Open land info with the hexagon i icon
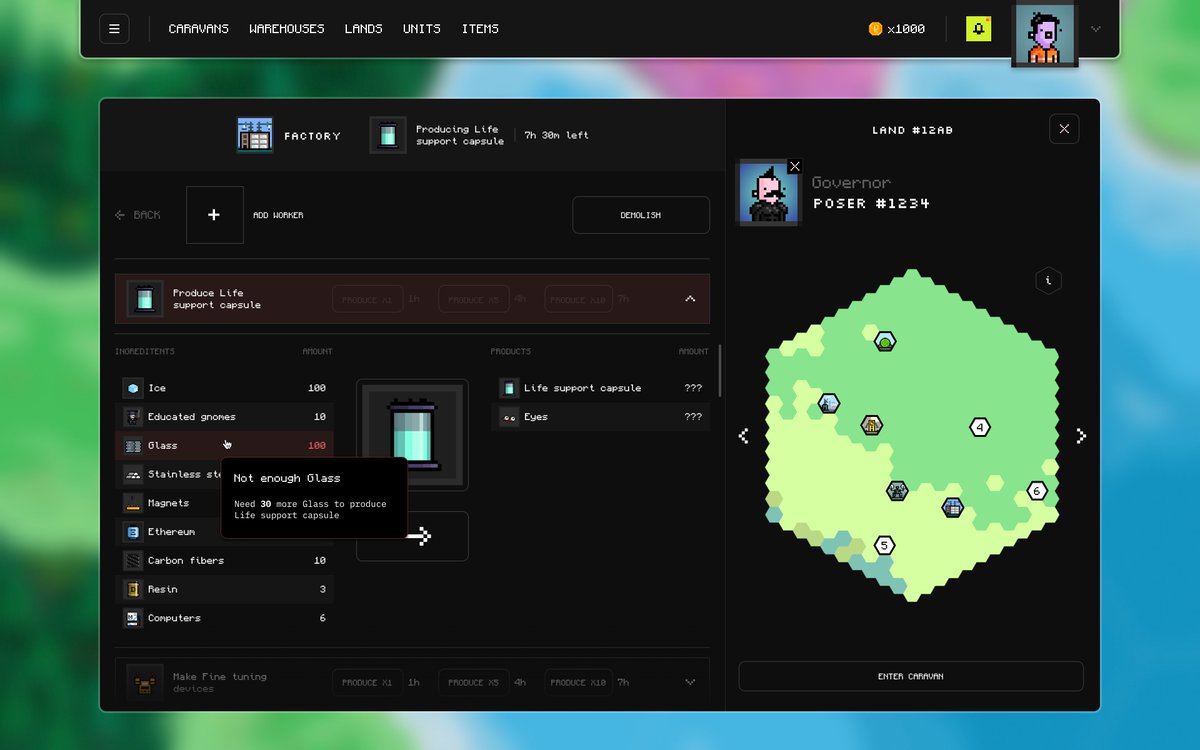Image resolution: width=1200 pixels, height=750 pixels. [1048, 281]
